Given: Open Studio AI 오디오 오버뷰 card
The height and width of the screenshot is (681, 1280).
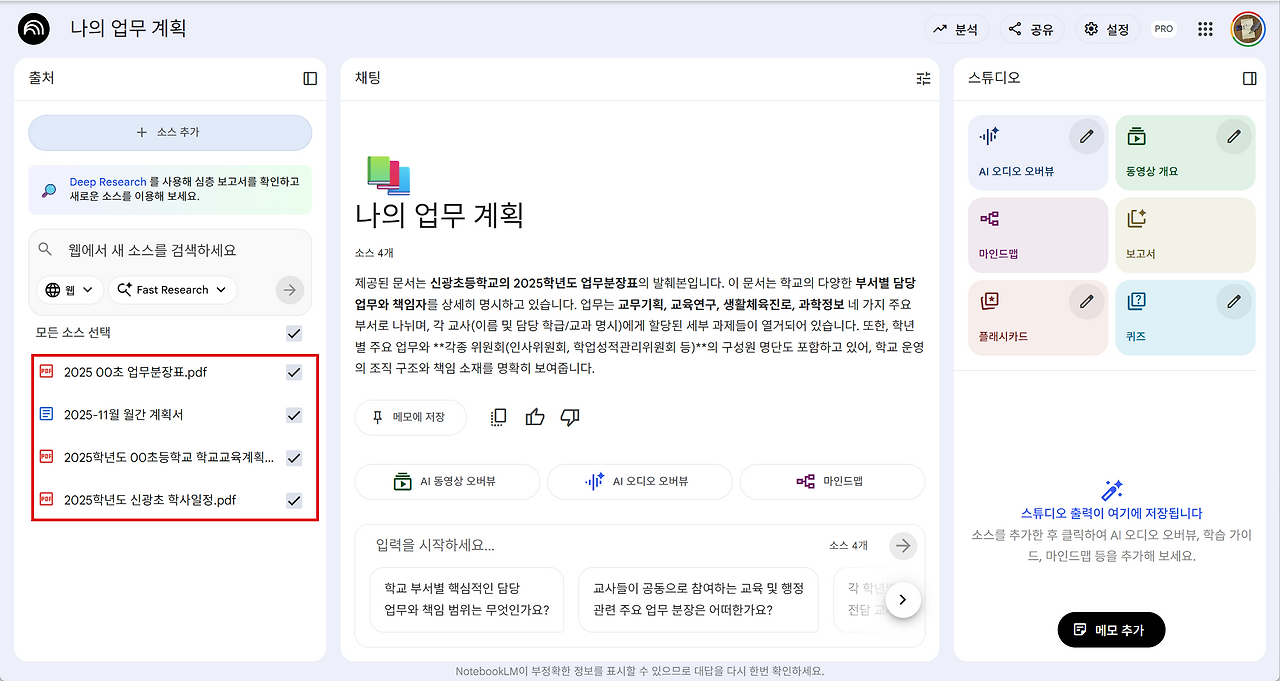Looking at the screenshot, I should (x=1038, y=152).
